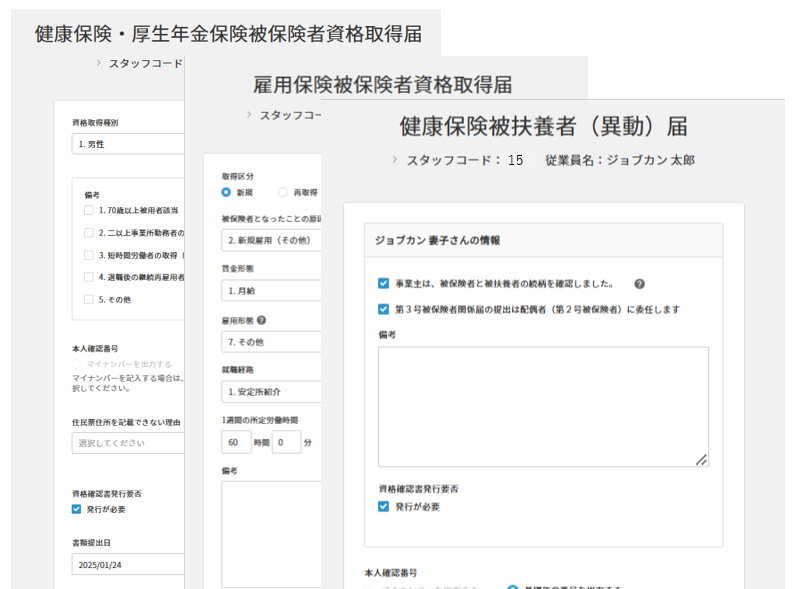
Task: Select the 新規 radio button under 取得区分
Action: coord(226,192)
